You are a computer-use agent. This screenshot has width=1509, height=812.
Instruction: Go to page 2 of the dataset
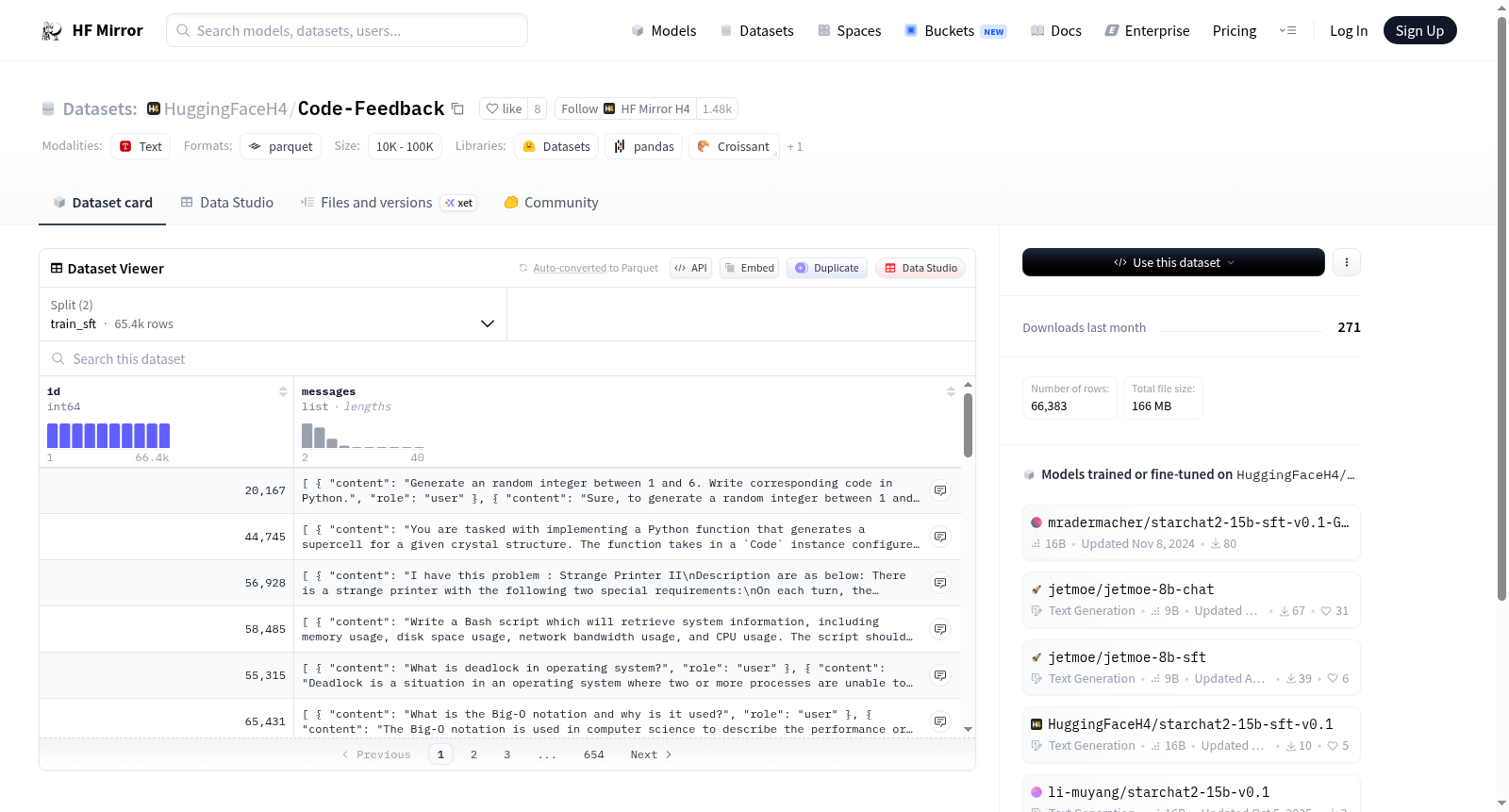[473, 754]
